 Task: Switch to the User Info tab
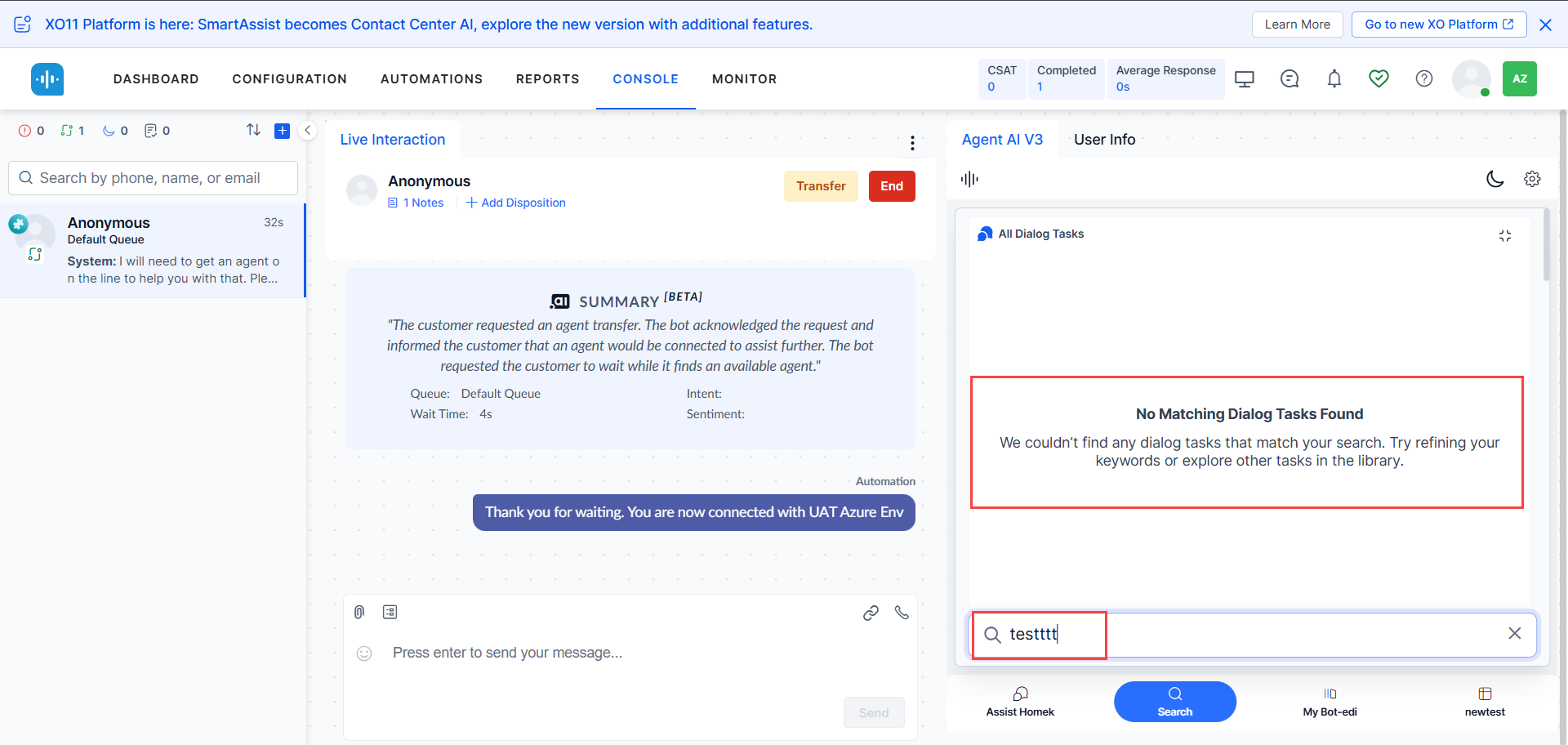(x=1104, y=140)
